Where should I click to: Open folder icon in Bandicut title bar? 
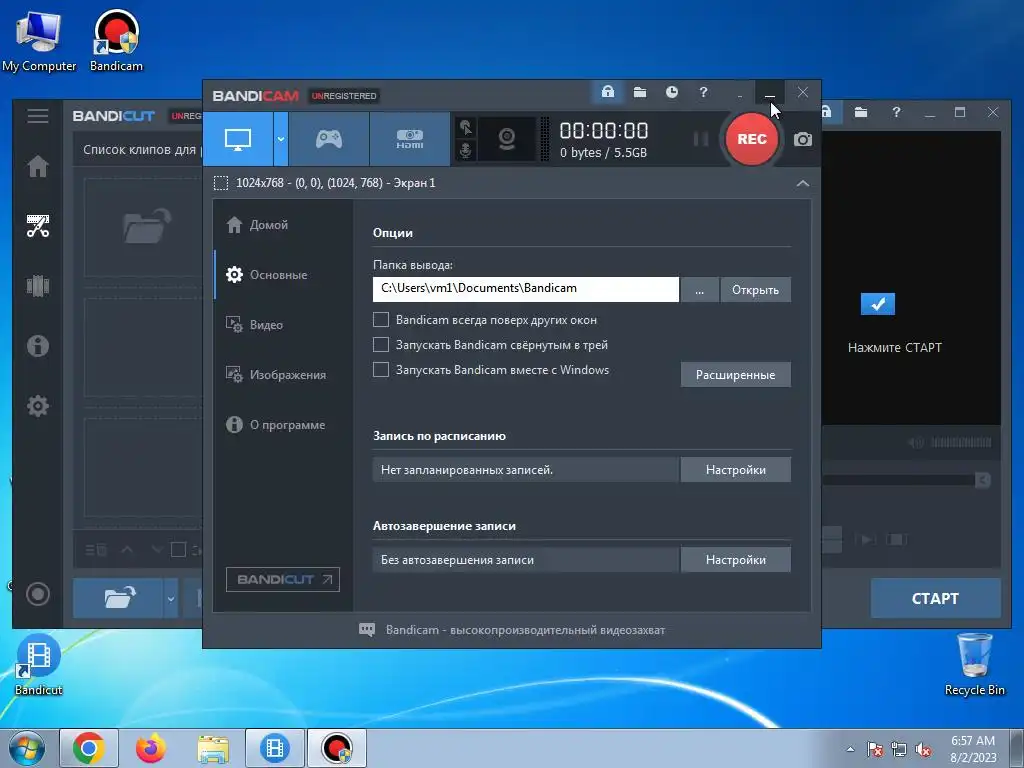click(x=861, y=112)
